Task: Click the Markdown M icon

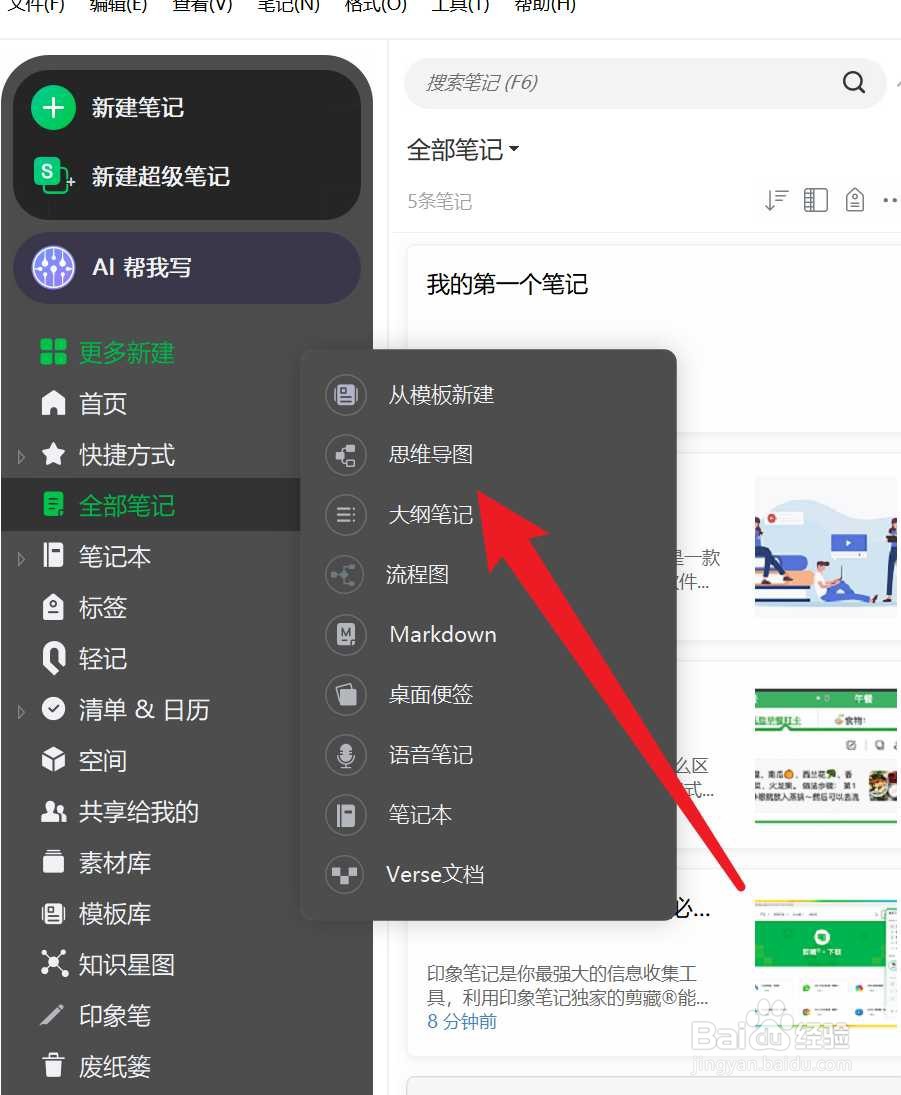Action: click(346, 634)
